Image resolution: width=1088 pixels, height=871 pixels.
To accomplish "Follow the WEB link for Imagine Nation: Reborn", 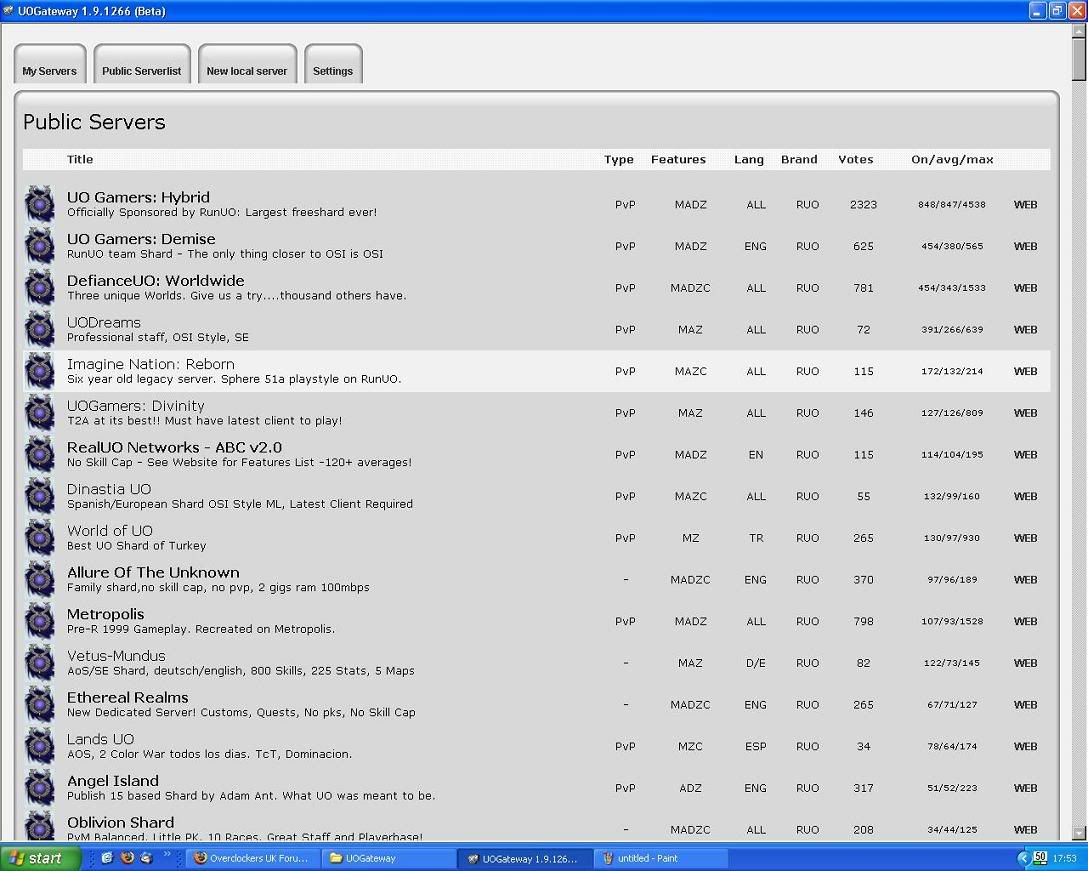I will click(1026, 371).
